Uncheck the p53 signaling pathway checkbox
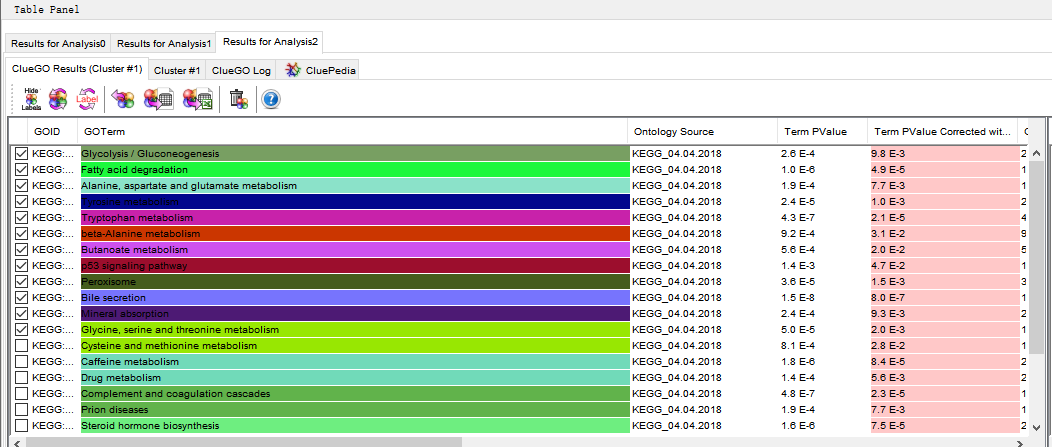Image resolution: width=1052 pixels, height=447 pixels. [x=21, y=266]
